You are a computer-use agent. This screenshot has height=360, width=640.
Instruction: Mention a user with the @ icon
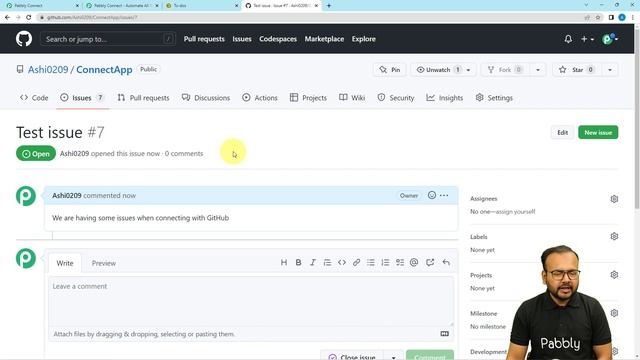point(414,262)
